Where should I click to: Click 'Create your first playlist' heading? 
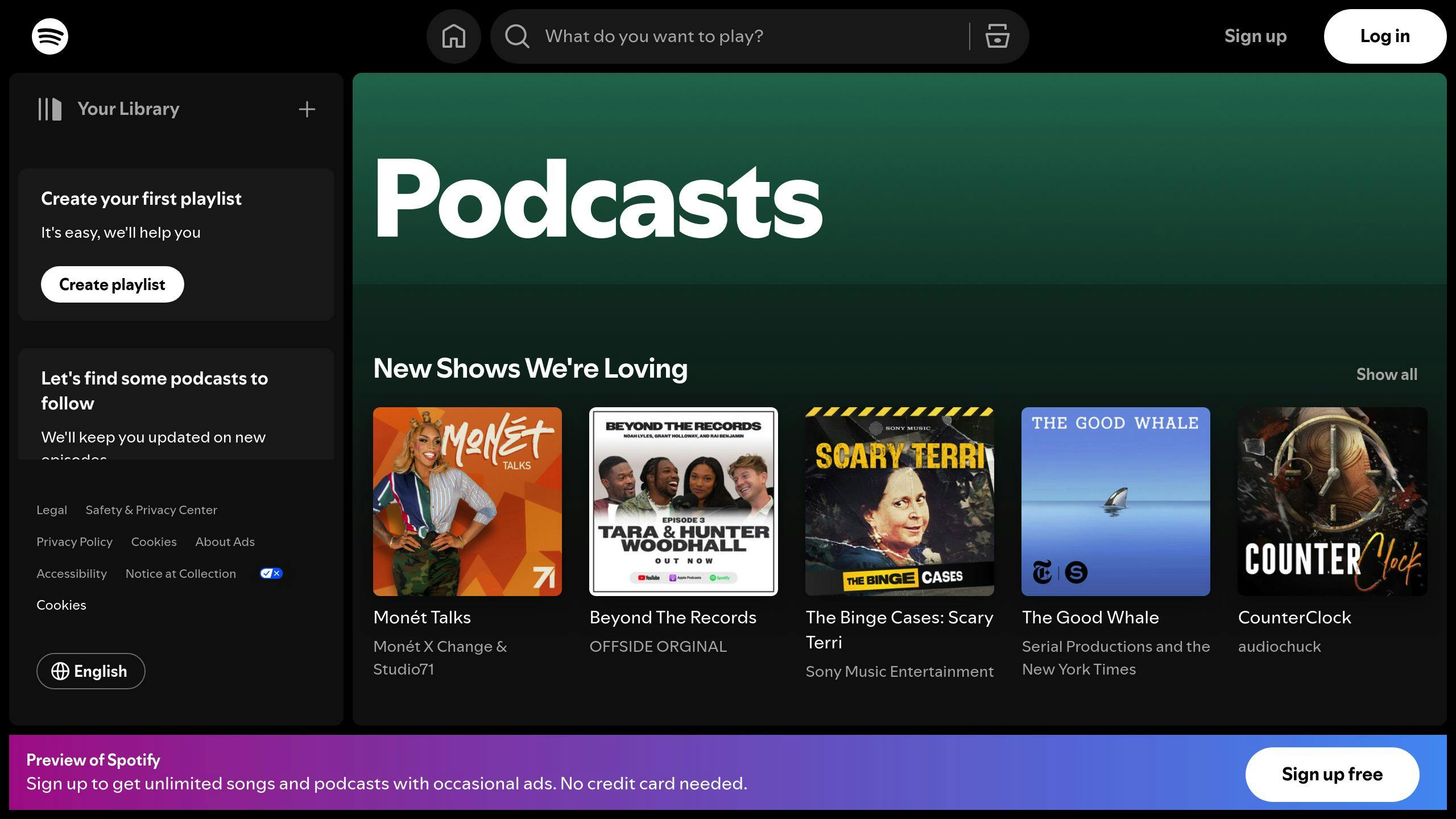(141, 199)
